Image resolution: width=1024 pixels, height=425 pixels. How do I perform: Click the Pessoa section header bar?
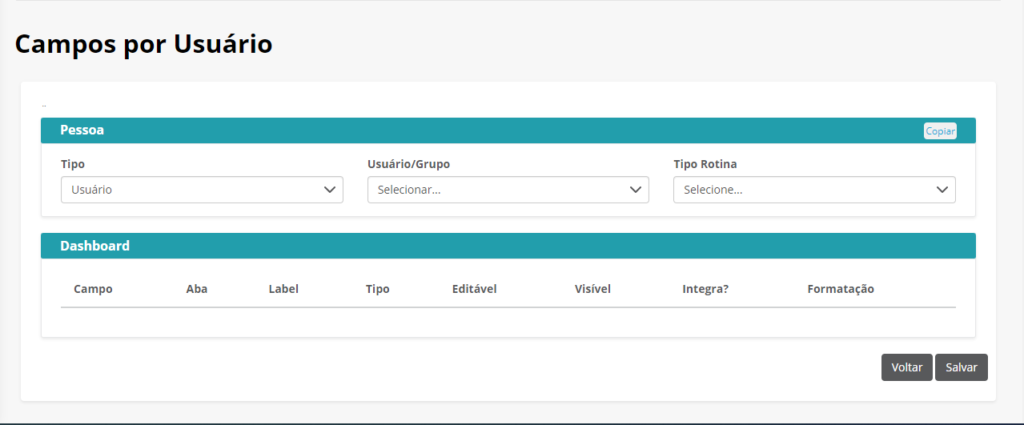(x=508, y=131)
